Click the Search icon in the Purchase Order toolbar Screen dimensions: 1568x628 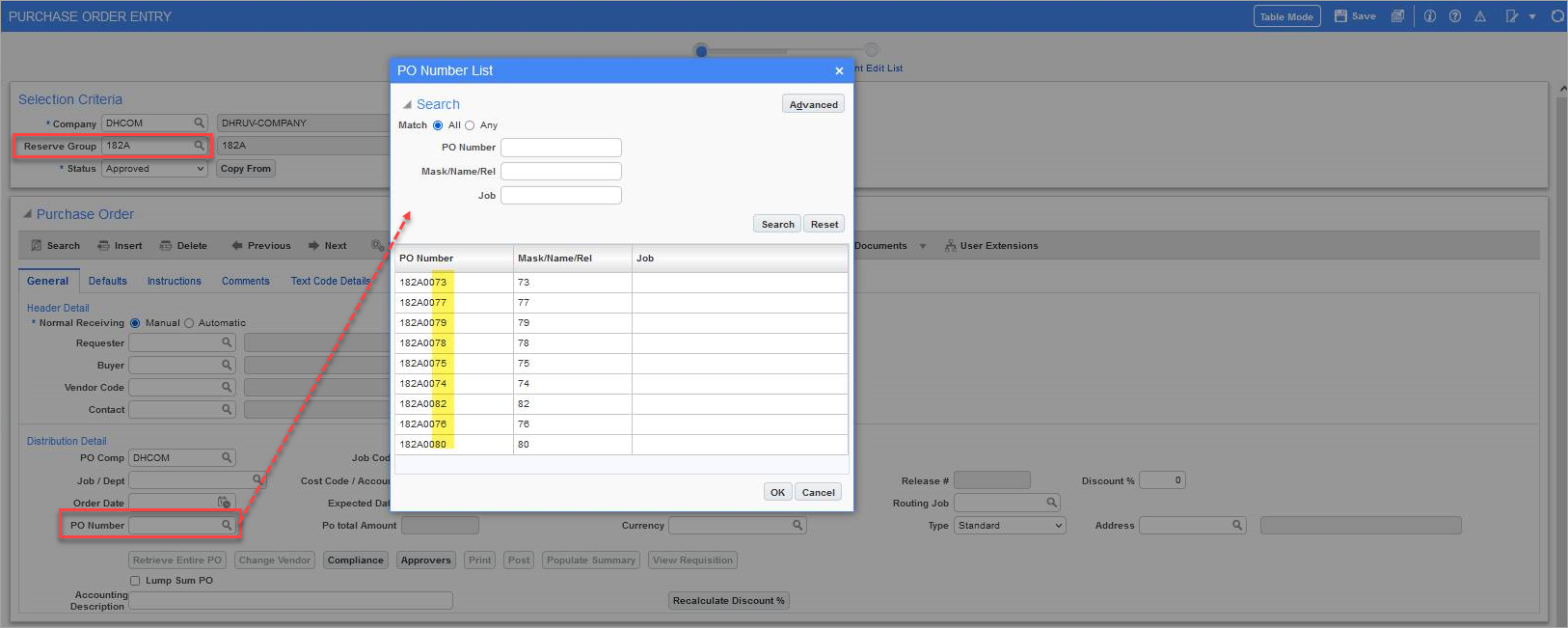pos(37,246)
